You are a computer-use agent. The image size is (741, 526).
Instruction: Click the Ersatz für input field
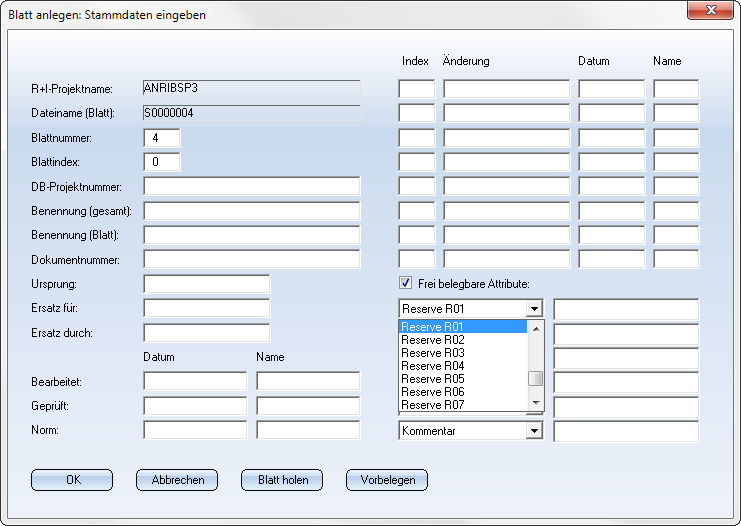pos(207,308)
